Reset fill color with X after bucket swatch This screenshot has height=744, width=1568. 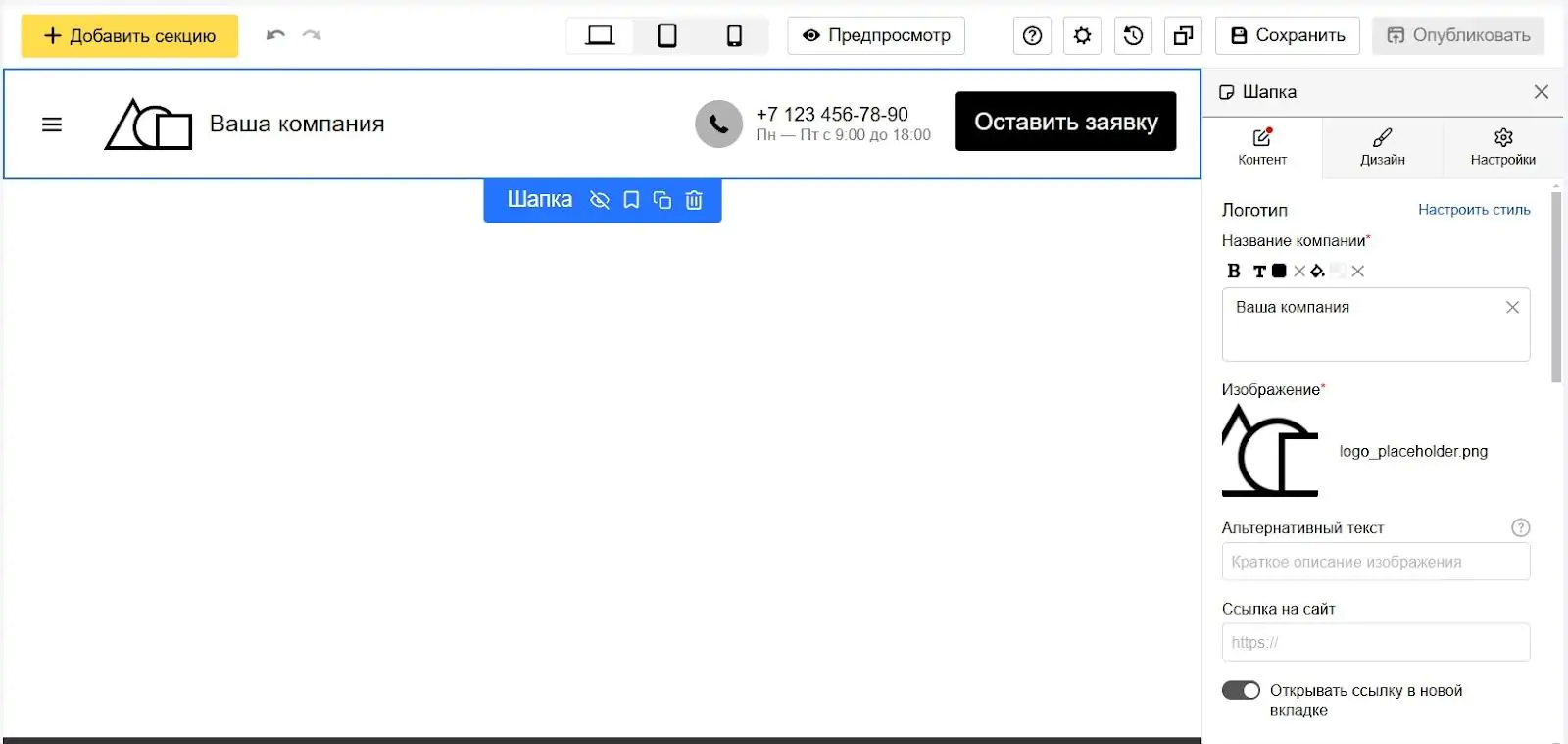pyautogui.click(x=1357, y=272)
